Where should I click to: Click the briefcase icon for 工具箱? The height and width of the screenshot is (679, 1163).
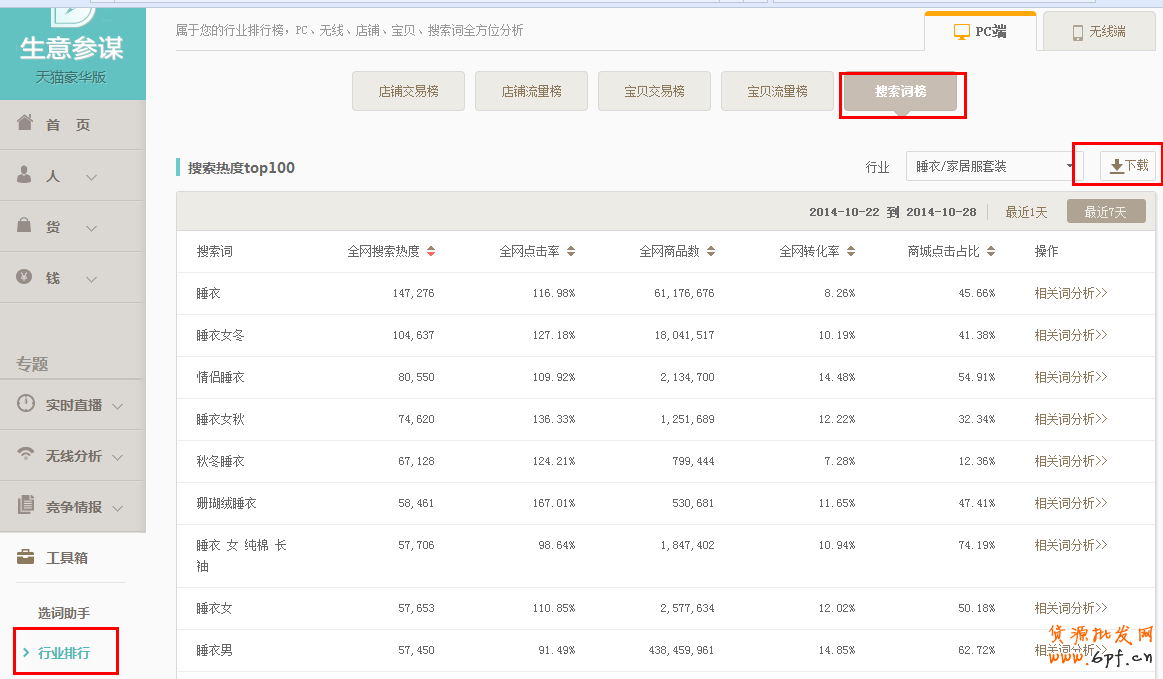point(27,557)
